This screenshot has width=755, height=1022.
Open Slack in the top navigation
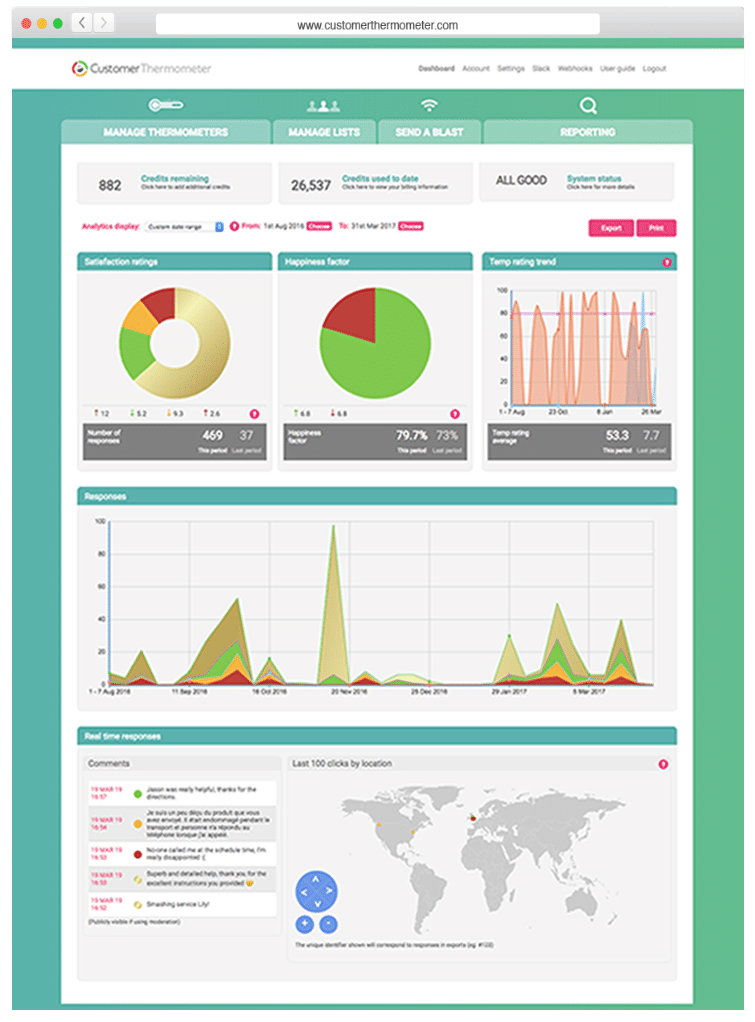[540, 68]
